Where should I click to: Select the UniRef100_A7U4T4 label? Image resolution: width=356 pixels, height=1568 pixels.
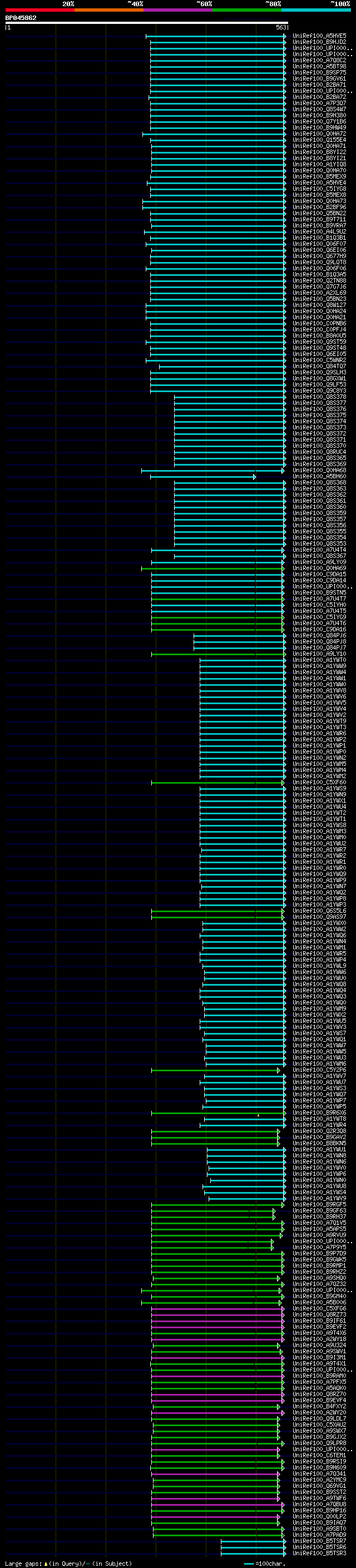pos(319,550)
